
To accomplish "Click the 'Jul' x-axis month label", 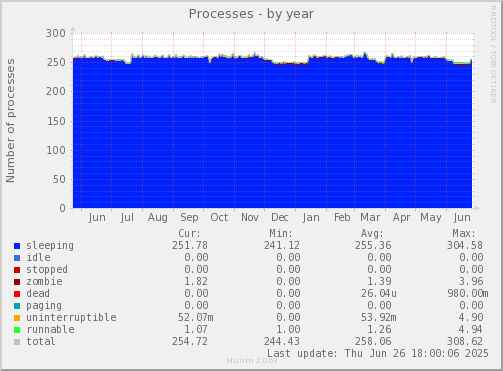I will point(127,218).
